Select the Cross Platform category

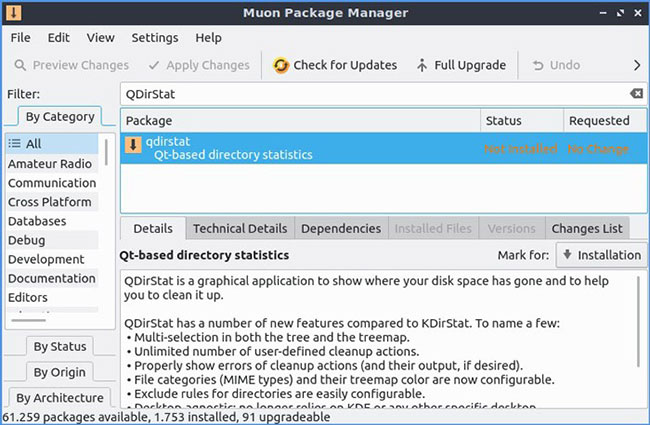pos(50,202)
